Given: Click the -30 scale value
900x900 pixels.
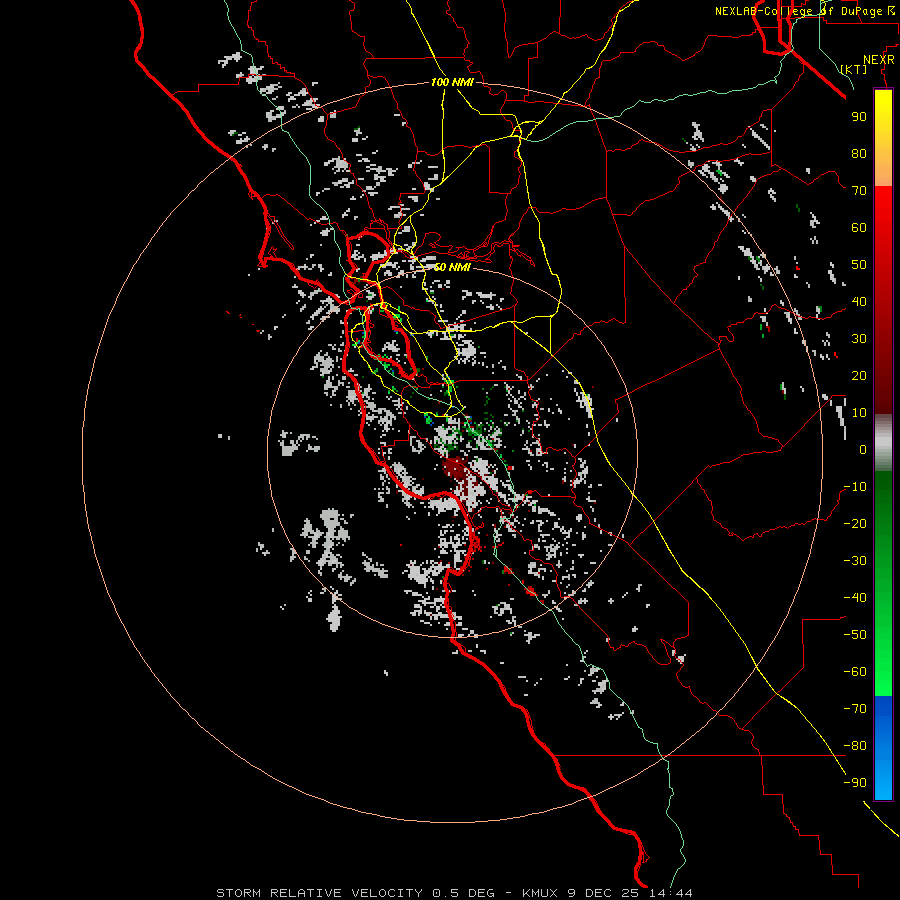Looking at the screenshot, I should click(x=855, y=561).
